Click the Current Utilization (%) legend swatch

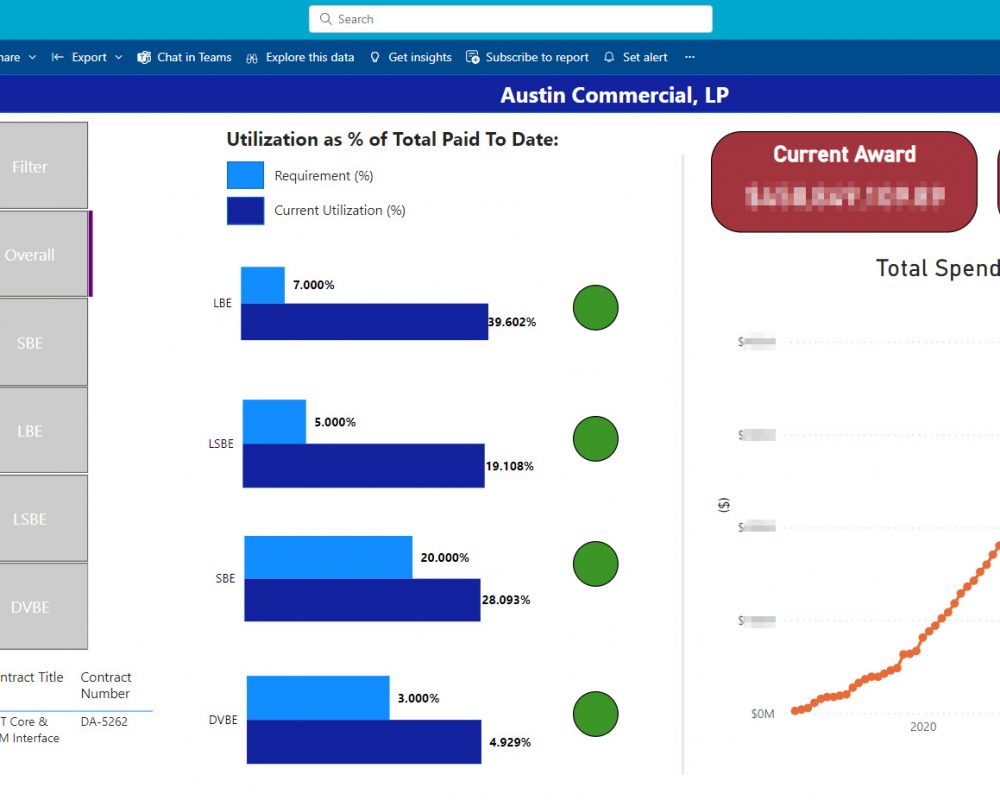click(246, 211)
